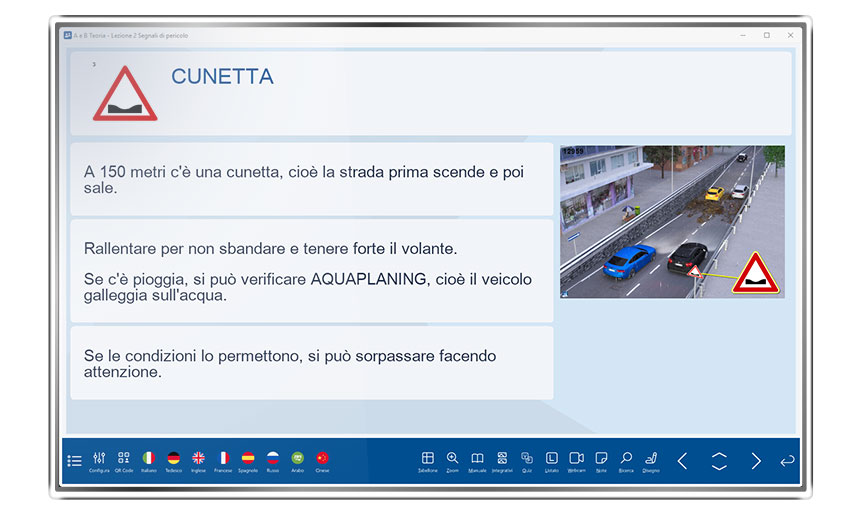
Task: Expand the up/down chevron control
Action: [x=719, y=461]
